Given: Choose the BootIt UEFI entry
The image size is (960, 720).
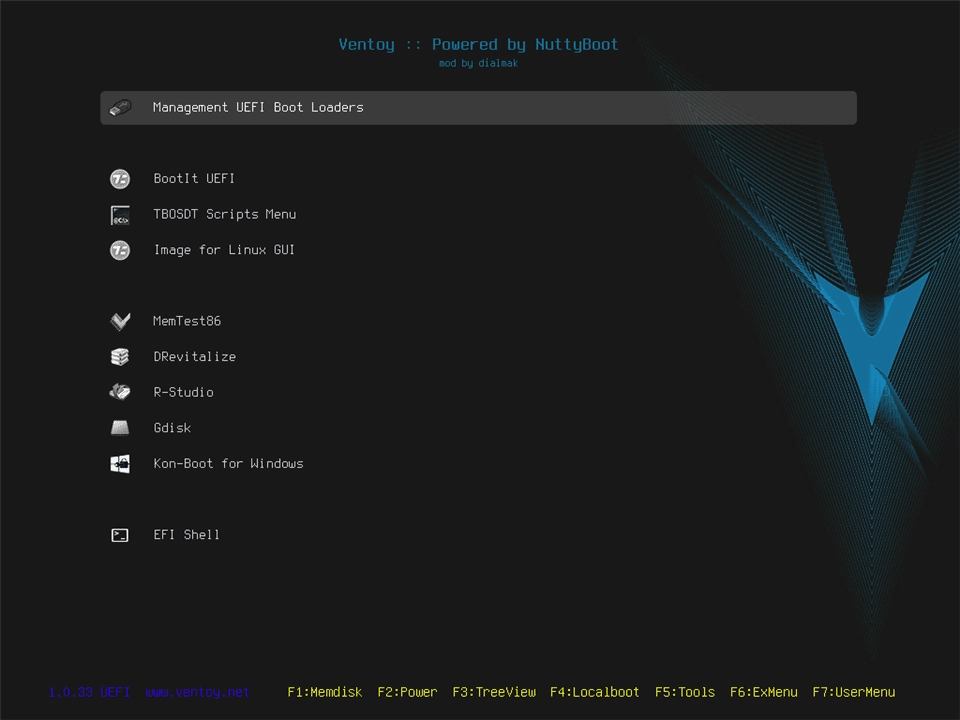Looking at the screenshot, I should click(194, 179).
